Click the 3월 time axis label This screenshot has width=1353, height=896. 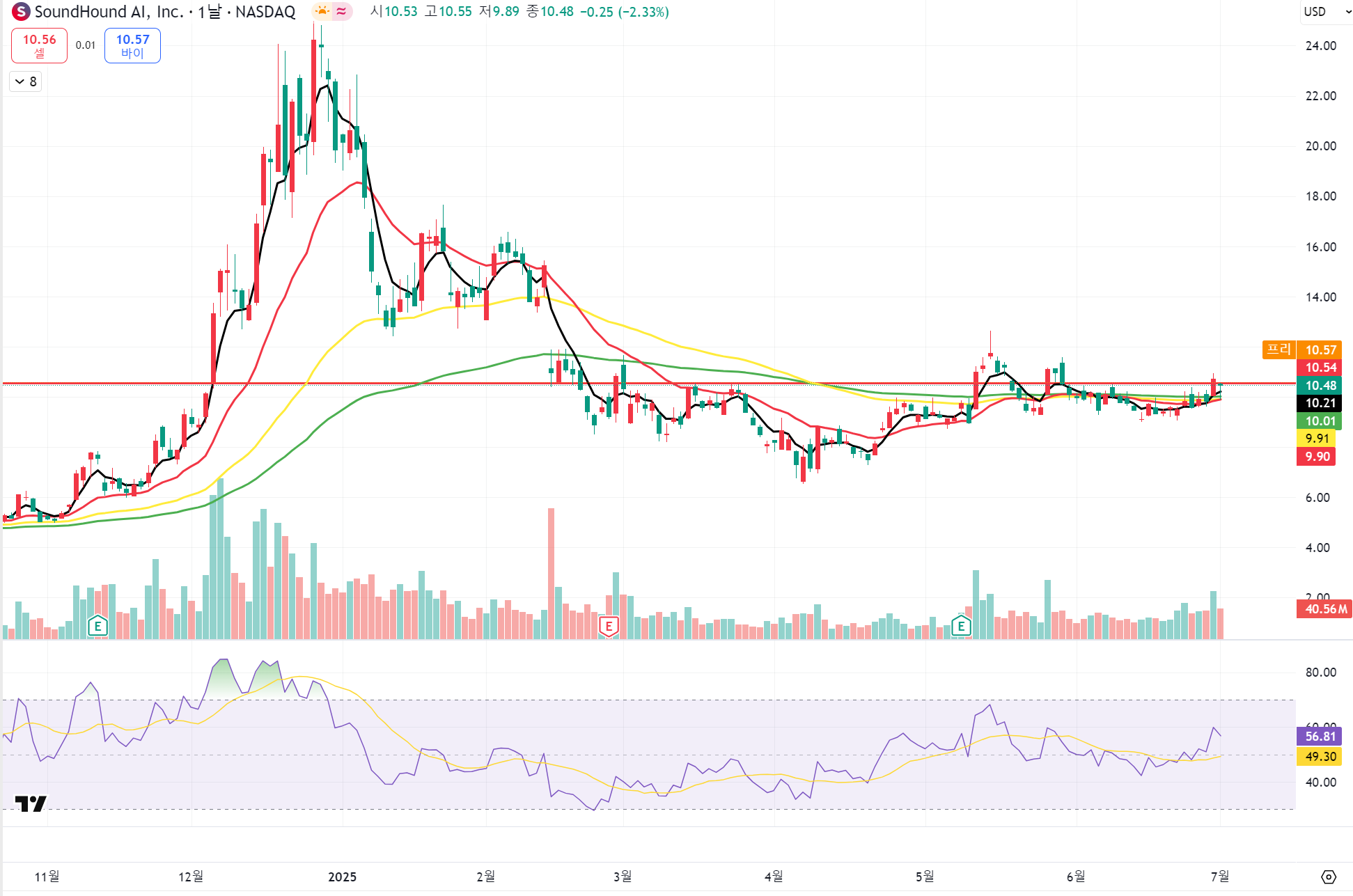tap(623, 877)
